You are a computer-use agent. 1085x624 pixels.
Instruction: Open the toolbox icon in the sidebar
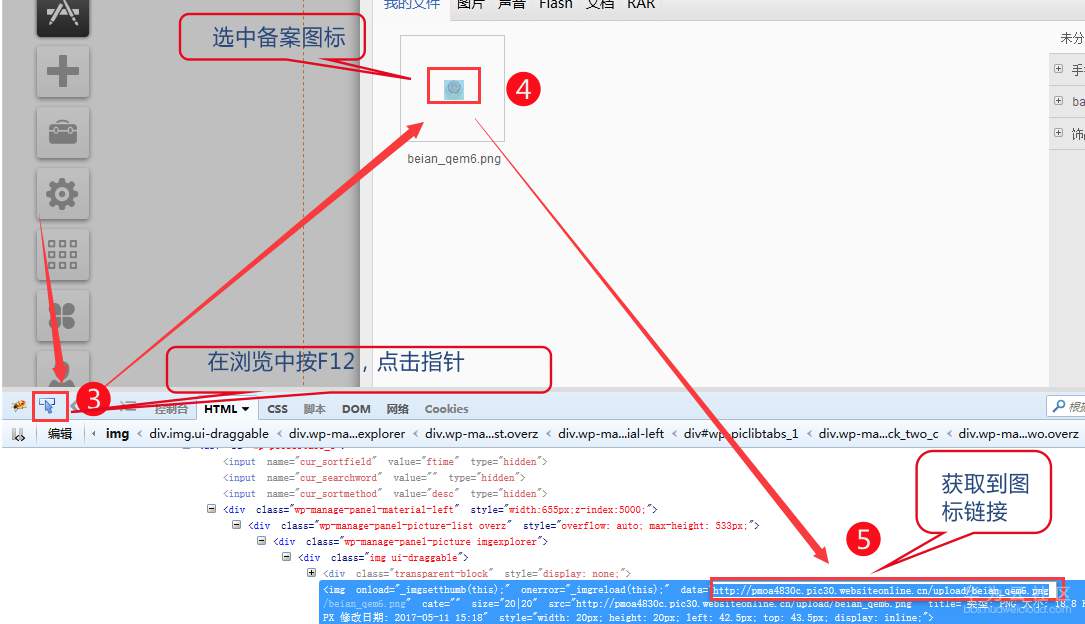point(63,132)
